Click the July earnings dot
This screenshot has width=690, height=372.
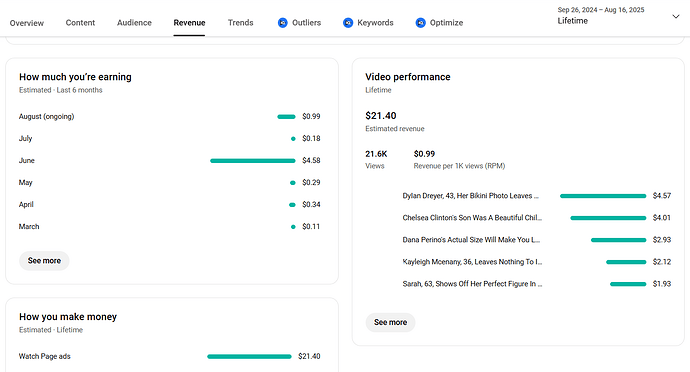293,139
